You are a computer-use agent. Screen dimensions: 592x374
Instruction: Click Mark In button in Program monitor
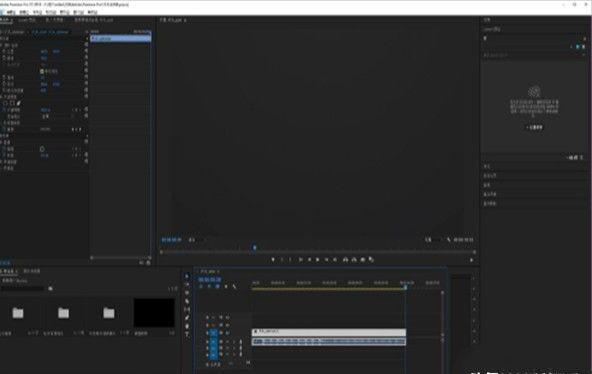(x=282, y=260)
